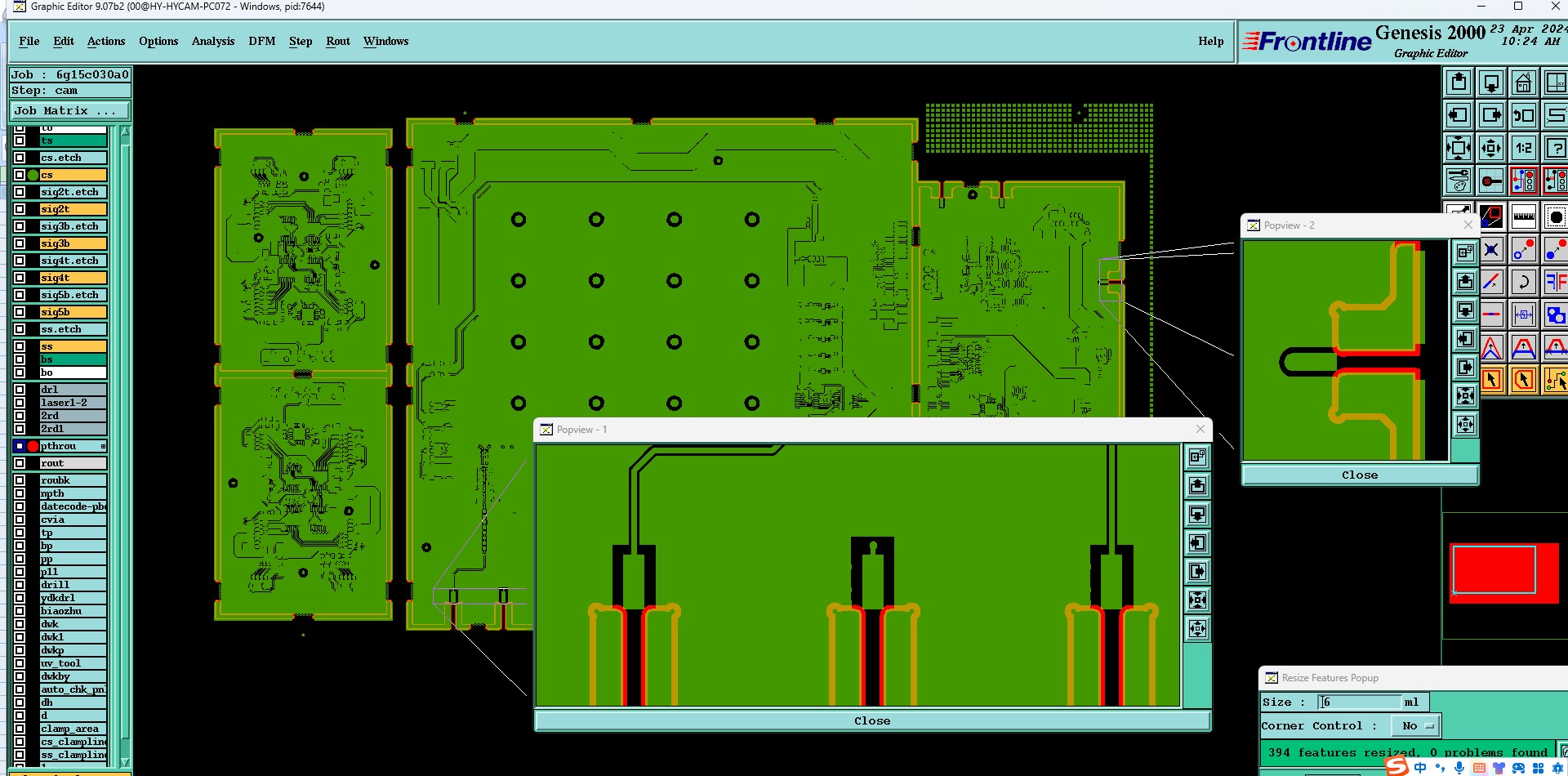Select the yellow pointer select tool icon
This screenshot has height=776, width=1568.
1492,380
